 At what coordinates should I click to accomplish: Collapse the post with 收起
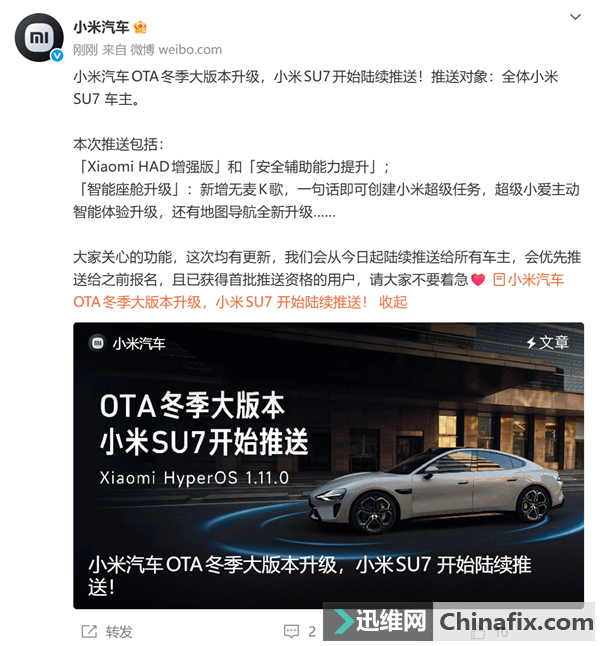[x=393, y=302]
